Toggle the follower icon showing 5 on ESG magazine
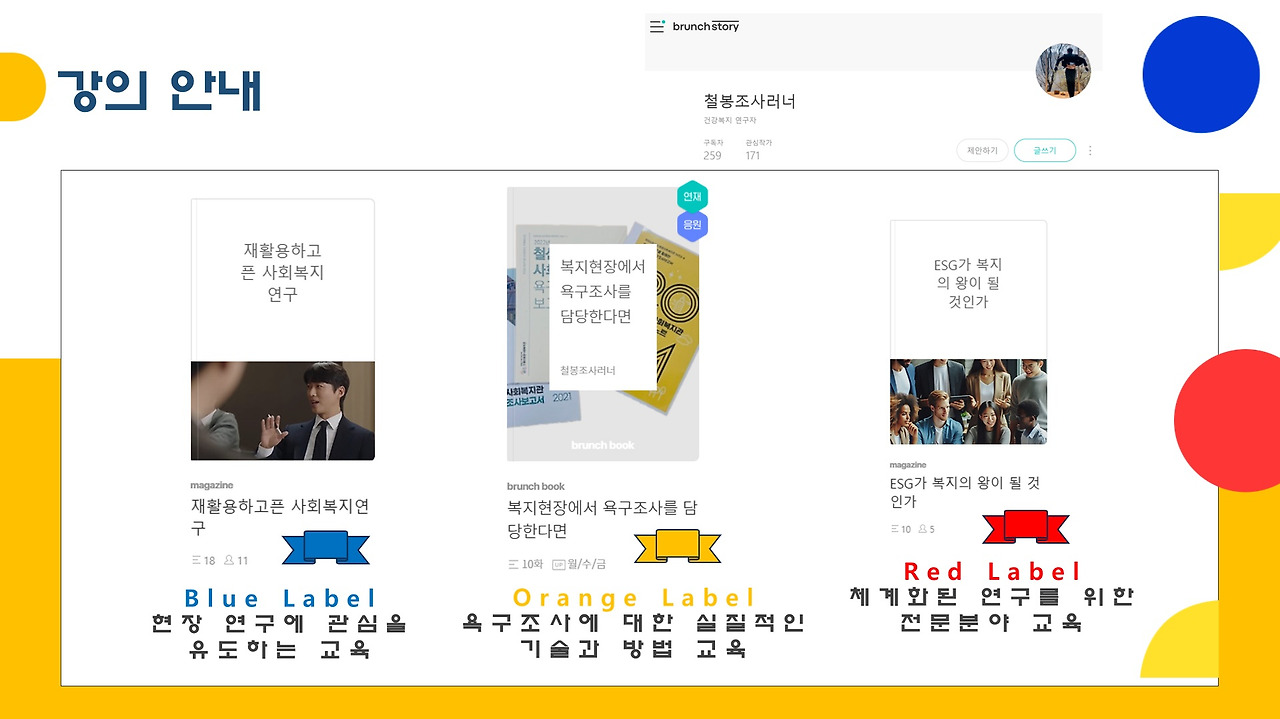The image size is (1280, 719). click(x=925, y=529)
